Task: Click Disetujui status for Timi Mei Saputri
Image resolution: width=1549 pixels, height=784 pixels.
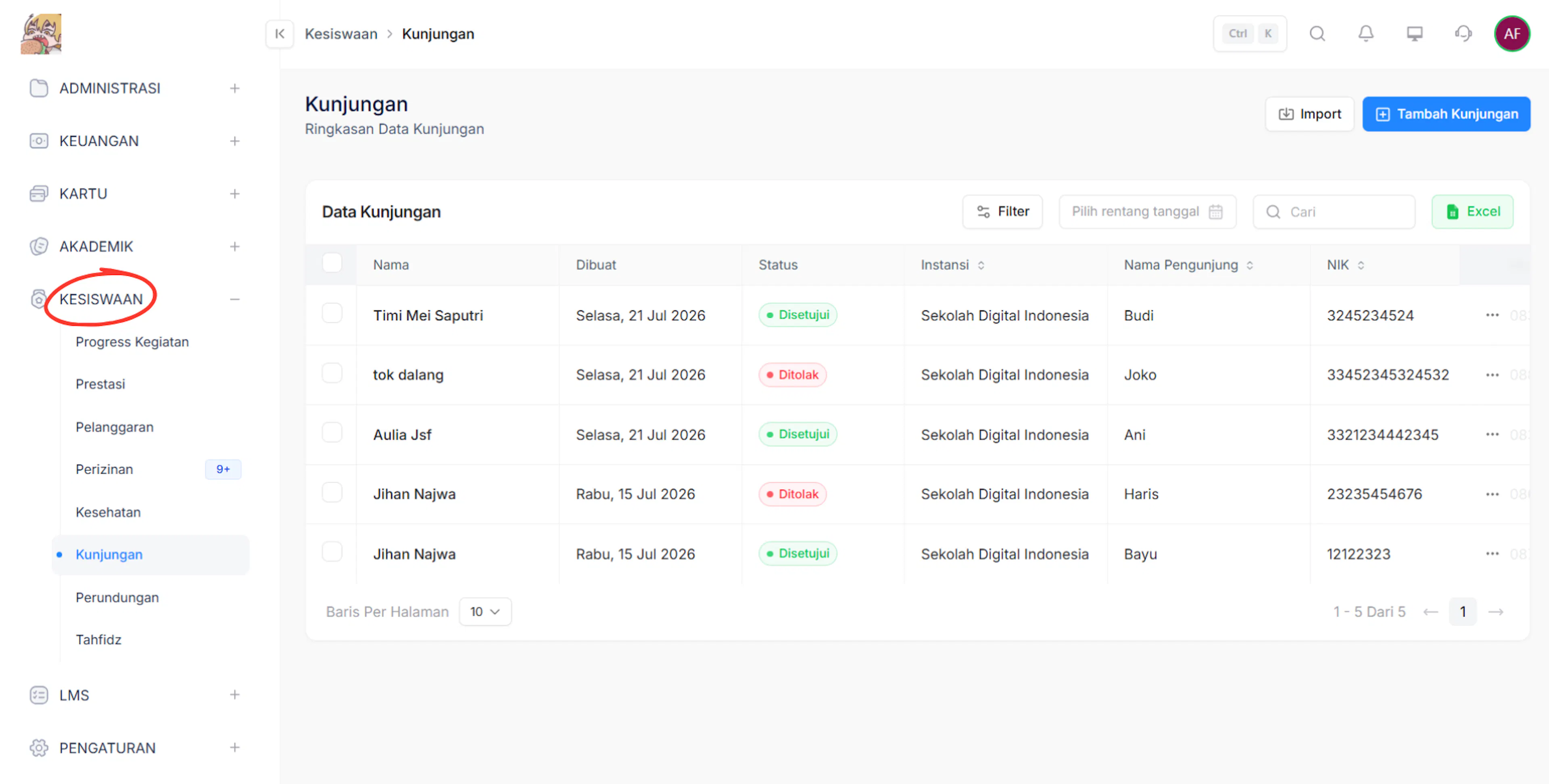Action: pyautogui.click(x=797, y=315)
